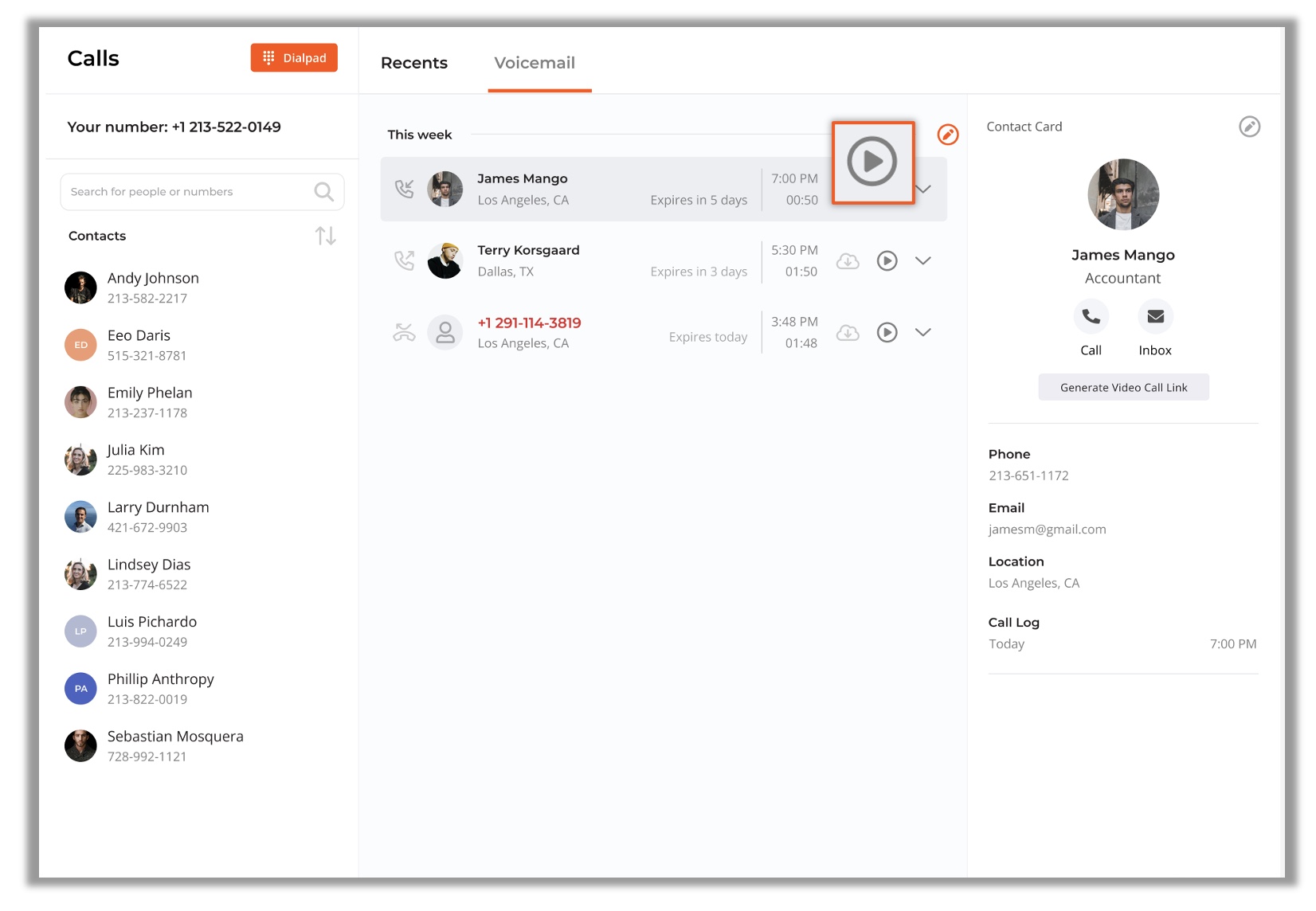This screenshot has width=1316, height=911.
Task: Expand Terry Korsgaard voicemail chevron
Action: coord(923,261)
